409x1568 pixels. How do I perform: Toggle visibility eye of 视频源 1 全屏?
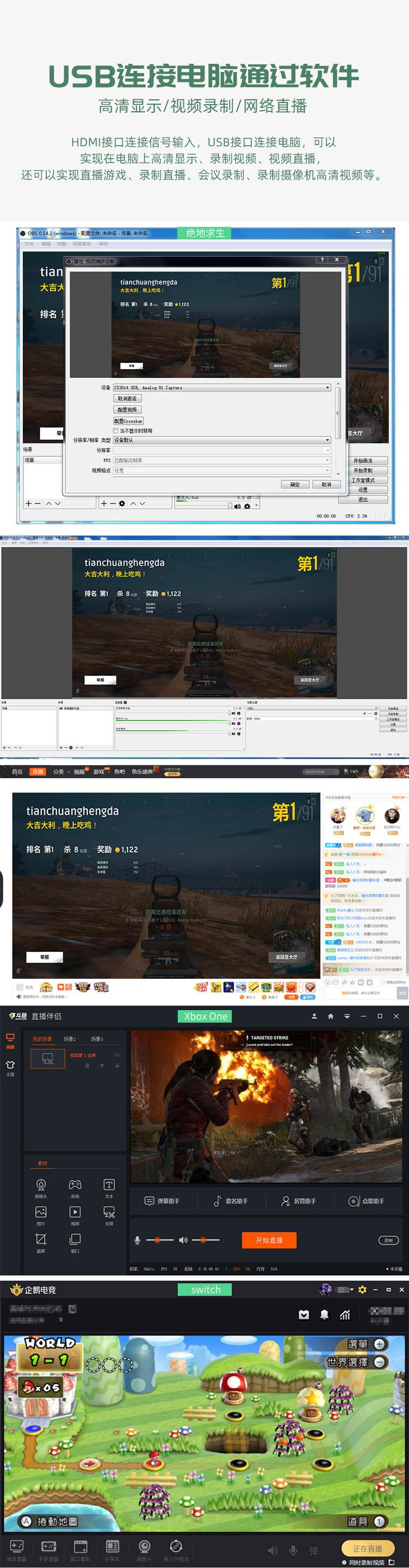[117, 1055]
